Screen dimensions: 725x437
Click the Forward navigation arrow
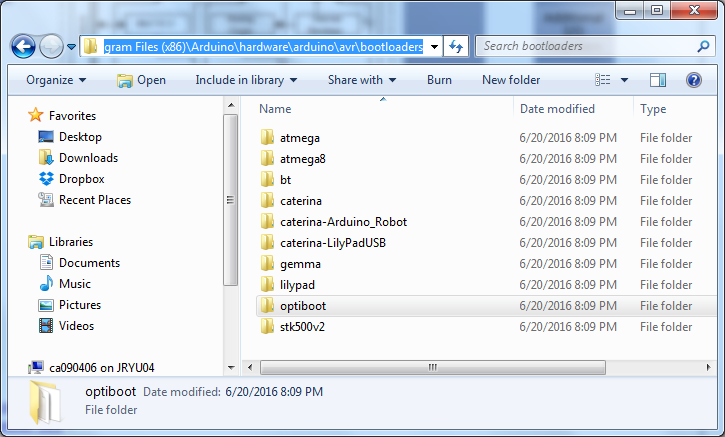point(51,46)
